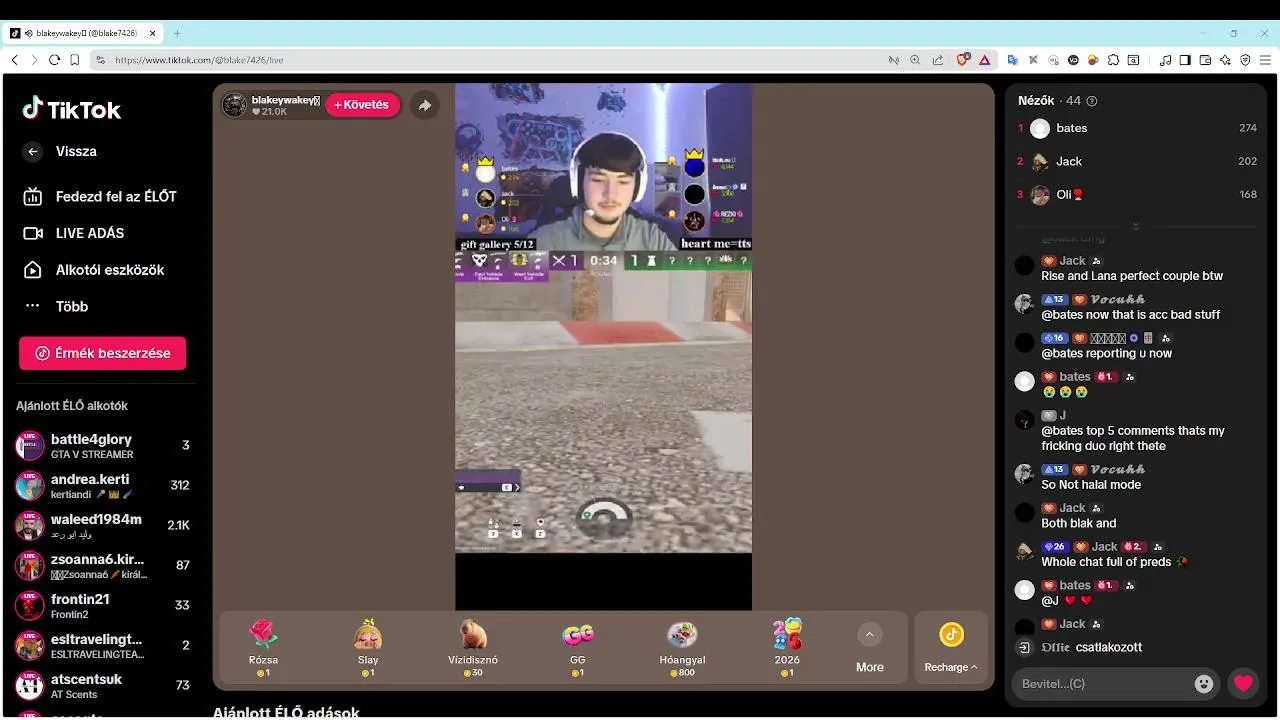This screenshot has height=720, width=1280.
Task: Click the message 'Whole chat full of preds'
Action: 1106,562
